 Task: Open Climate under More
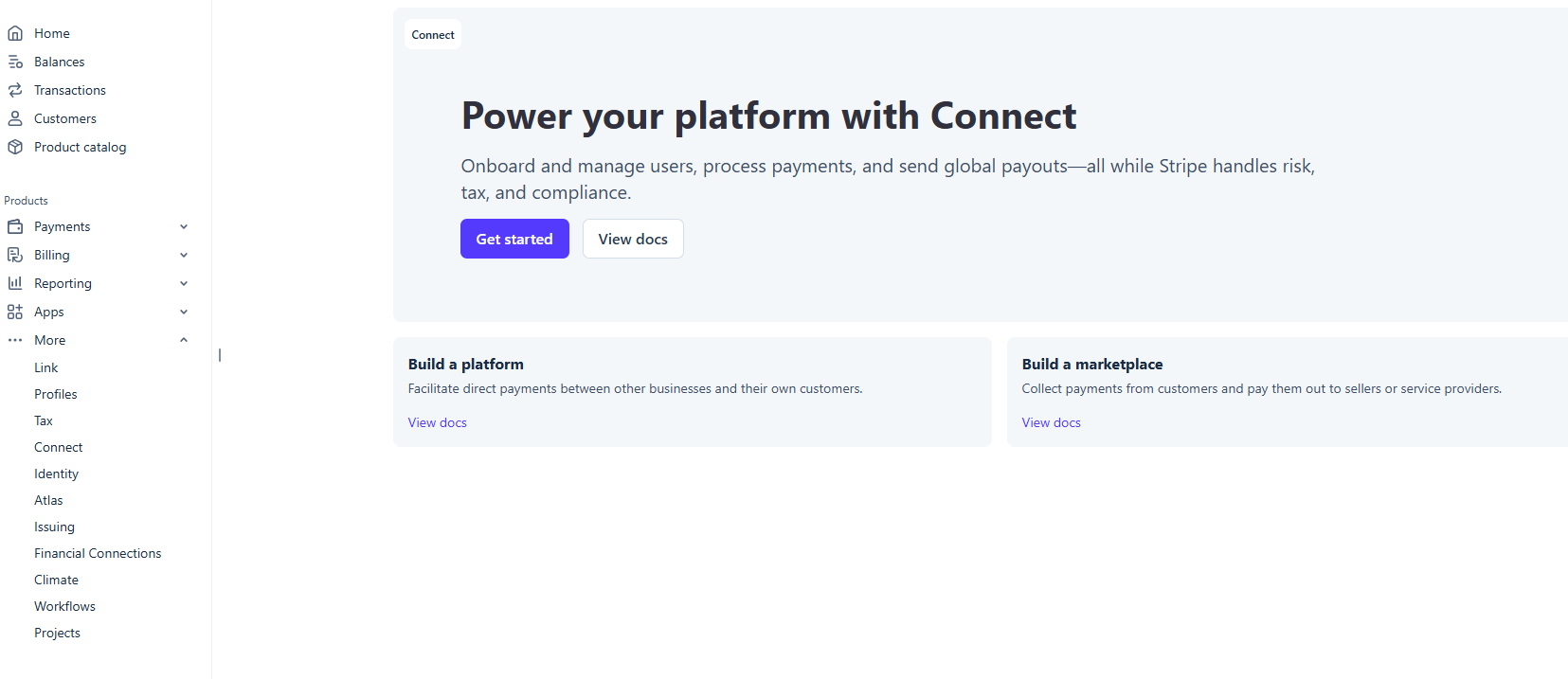pos(57,580)
